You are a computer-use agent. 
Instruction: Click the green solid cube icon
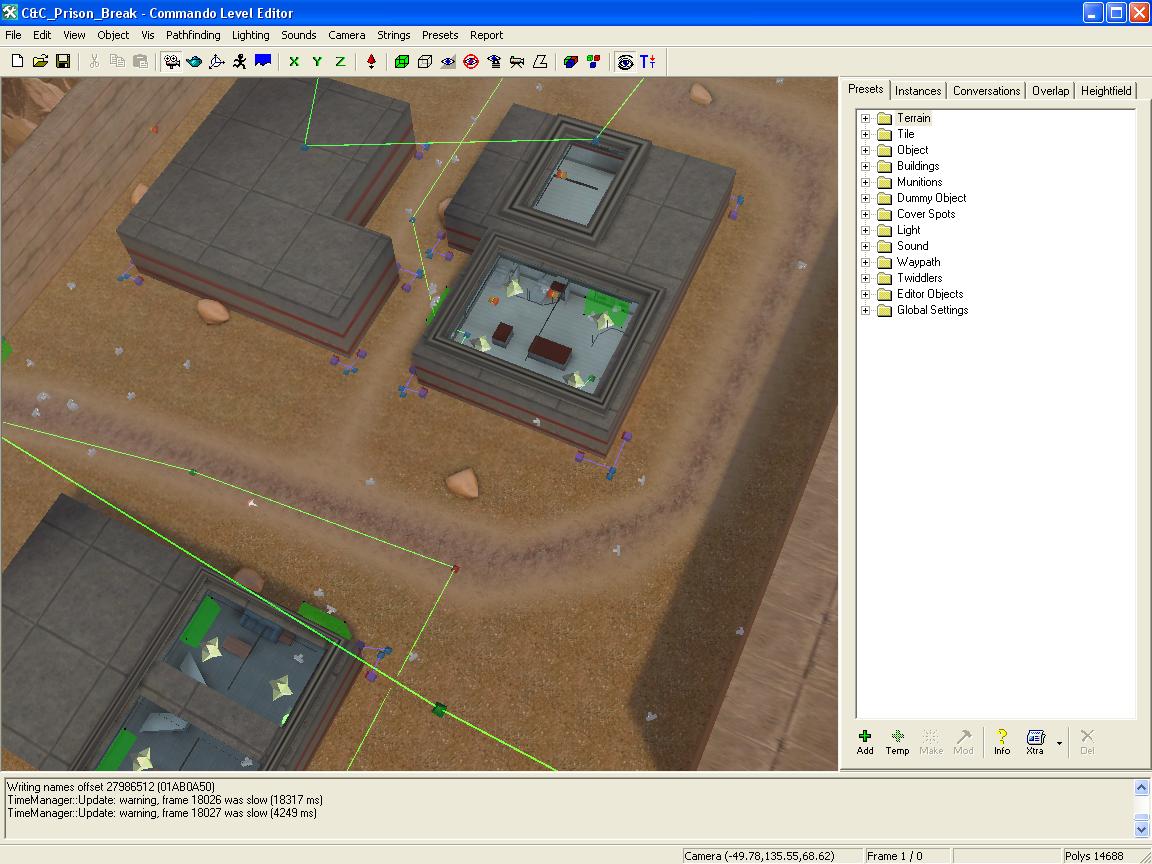[402, 61]
